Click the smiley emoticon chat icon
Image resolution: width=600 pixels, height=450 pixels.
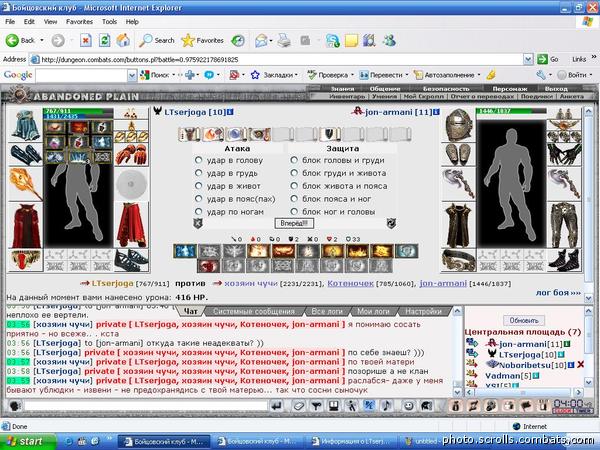409,406
